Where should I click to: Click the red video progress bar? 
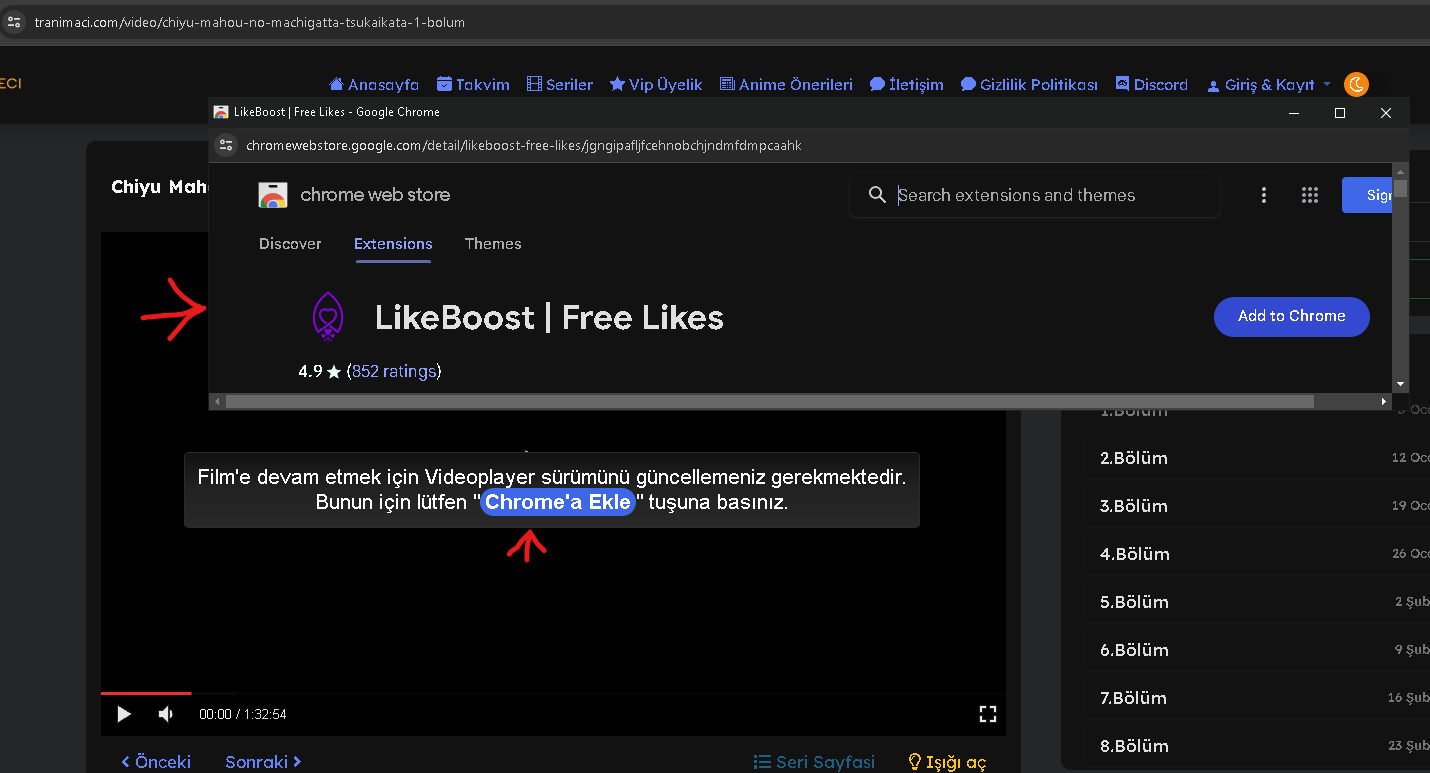[146, 692]
